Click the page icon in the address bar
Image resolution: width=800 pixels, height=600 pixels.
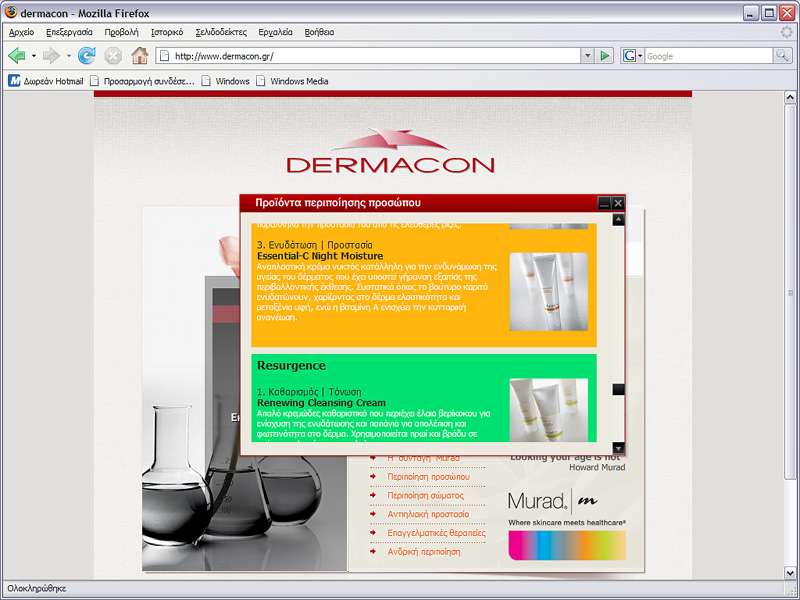[x=164, y=56]
